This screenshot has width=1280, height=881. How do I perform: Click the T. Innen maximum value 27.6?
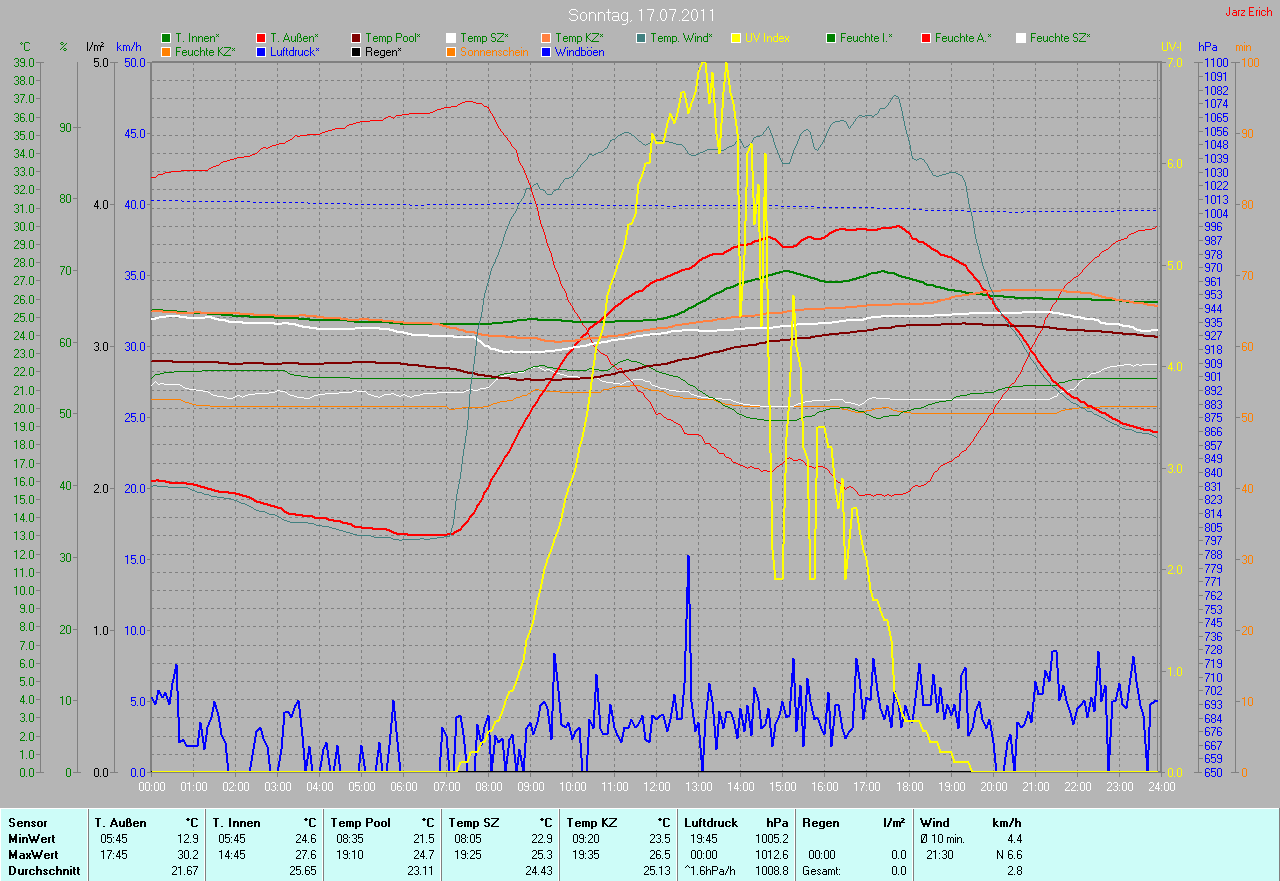click(x=305, y=855)
